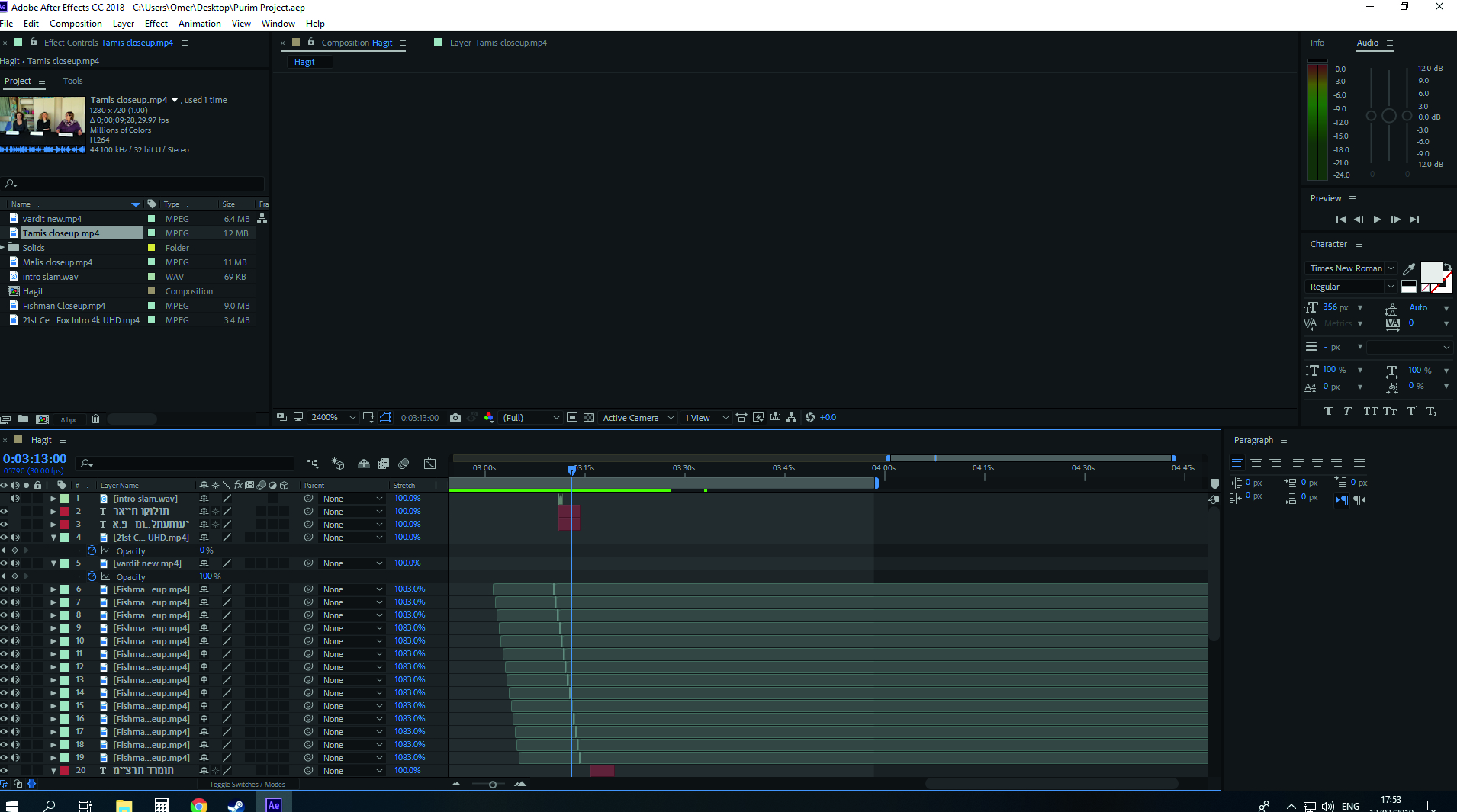Open the Graph Editor

tap(430, 463)
